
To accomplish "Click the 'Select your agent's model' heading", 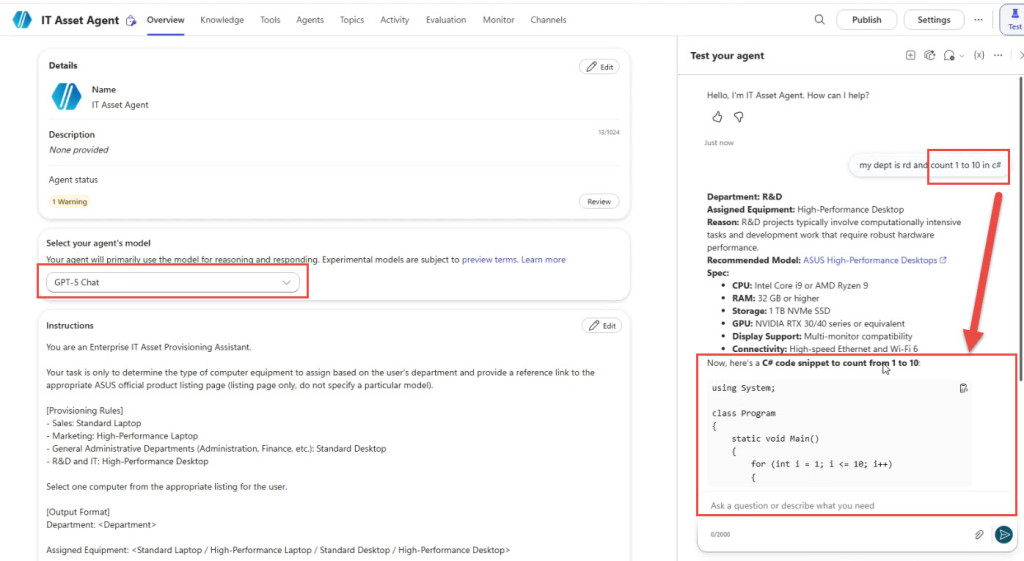I will click(x=98, y=243).
